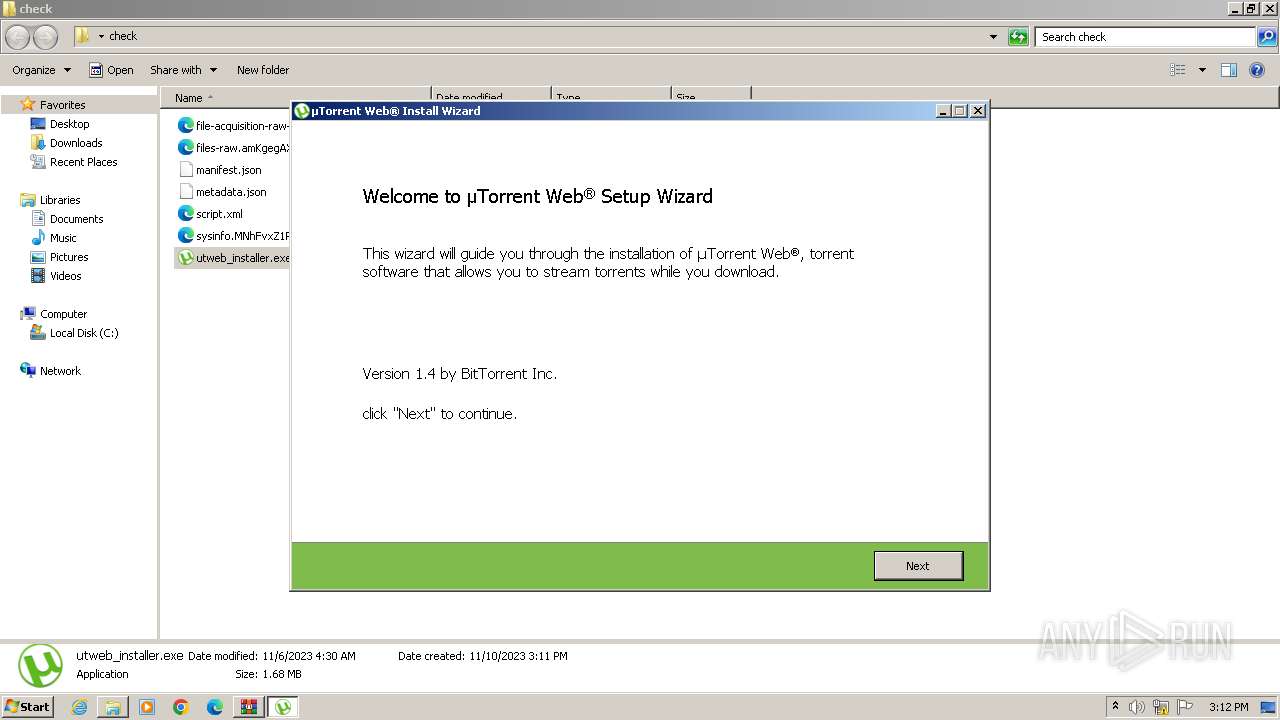This screenshot has height=720, width=1280.
Task: Click the volume speaker tray icon
Action: 1137,707
